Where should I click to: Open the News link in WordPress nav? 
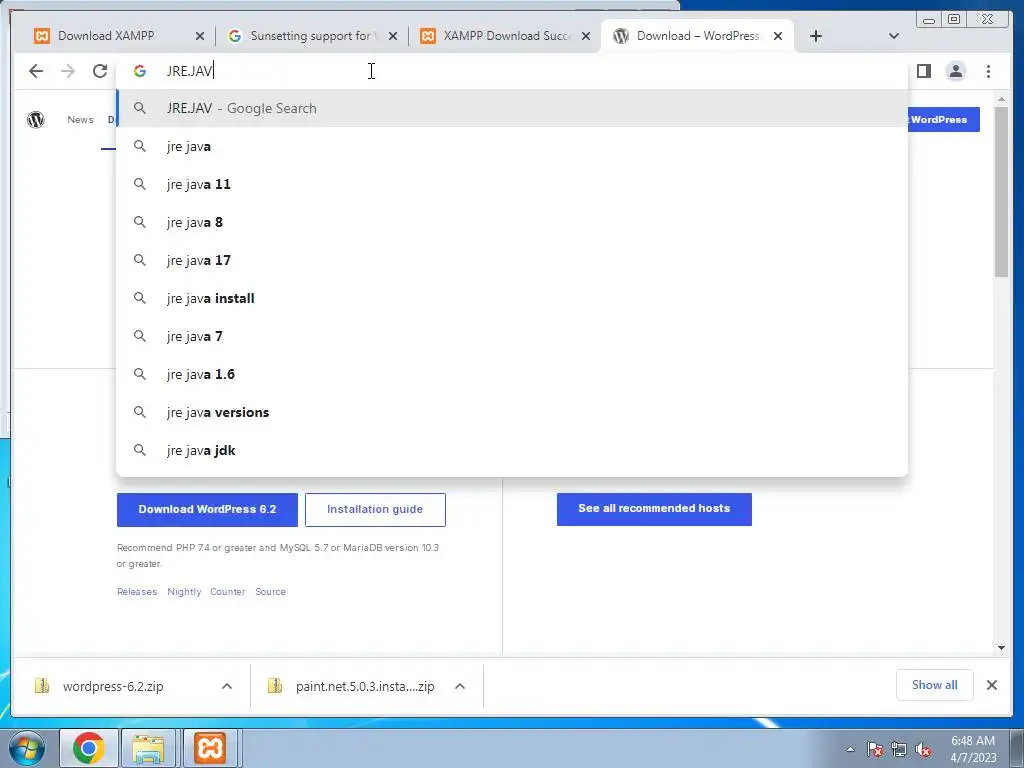(80, 120)
